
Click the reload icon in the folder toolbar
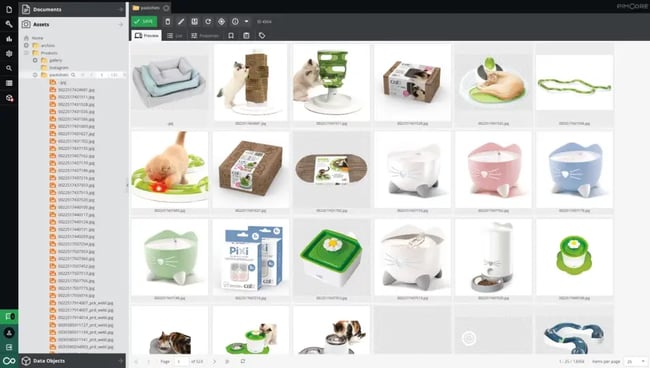point(208,22)
